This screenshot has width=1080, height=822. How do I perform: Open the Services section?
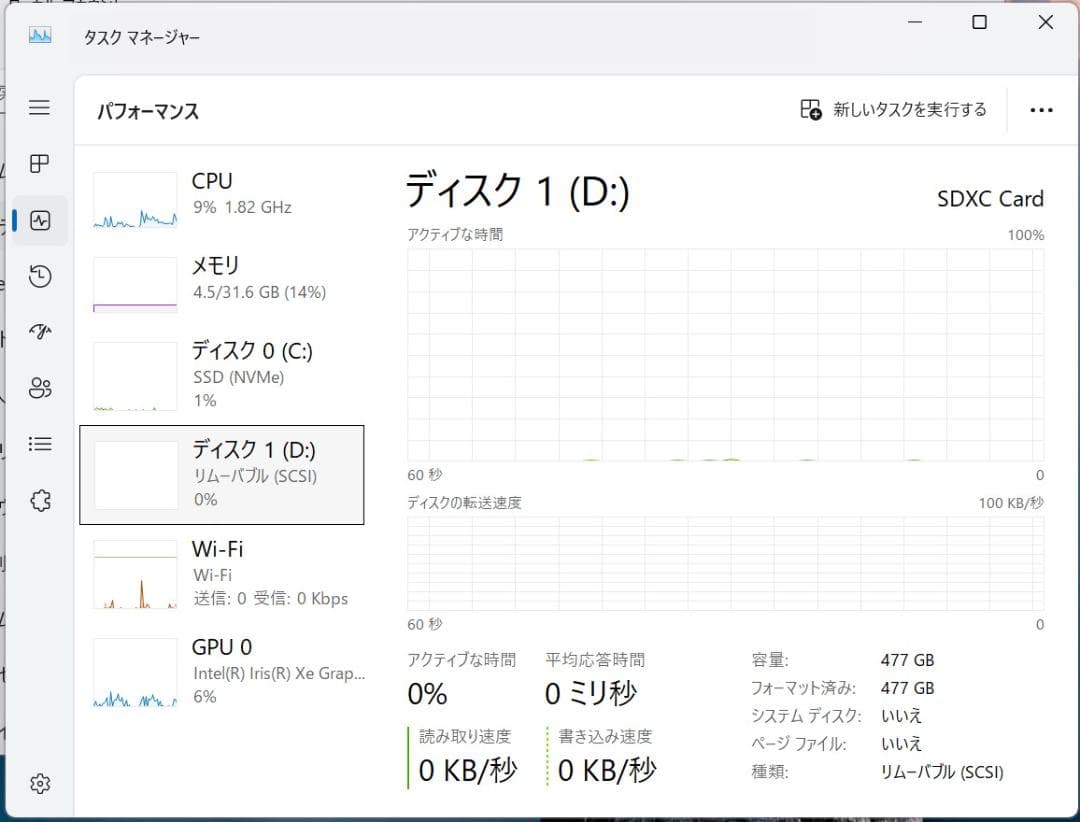pos(40,500)
